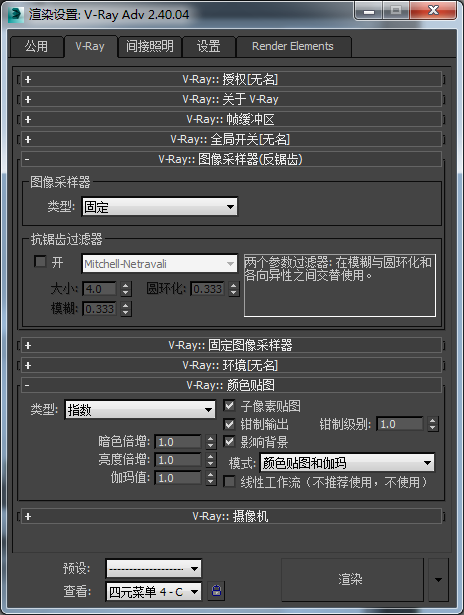Click the 圆环化 value field

tap(207, 289)
